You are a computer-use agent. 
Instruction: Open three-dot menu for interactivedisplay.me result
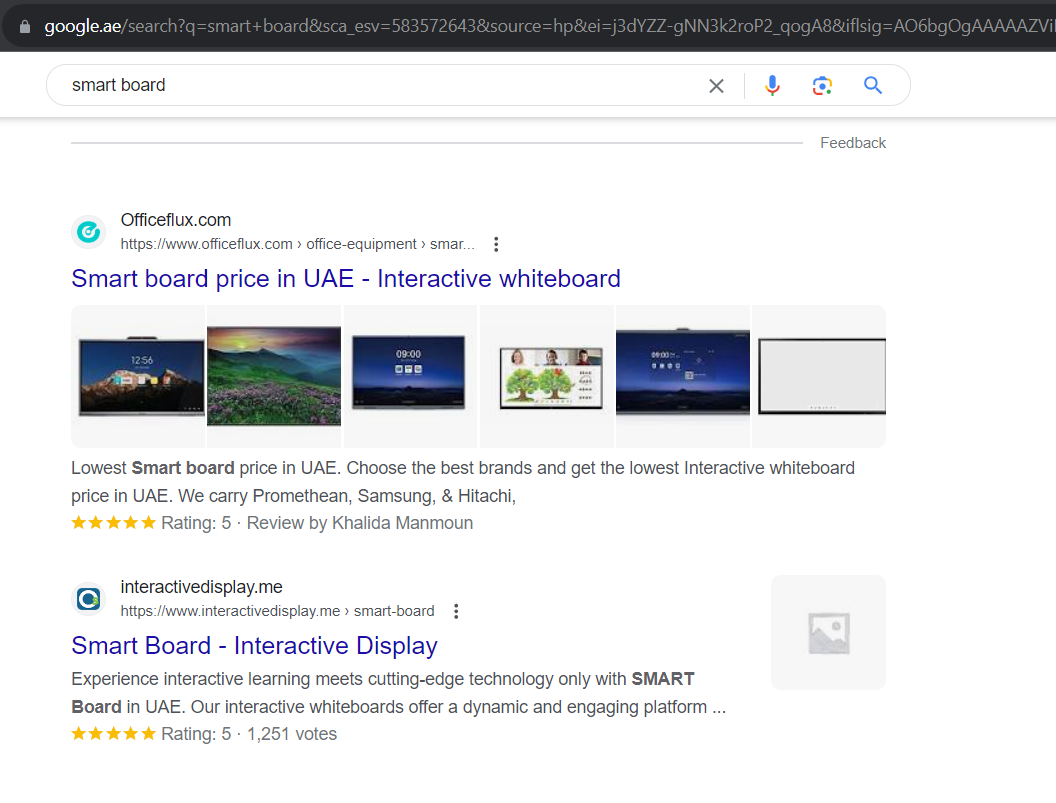tap(456, 611)
